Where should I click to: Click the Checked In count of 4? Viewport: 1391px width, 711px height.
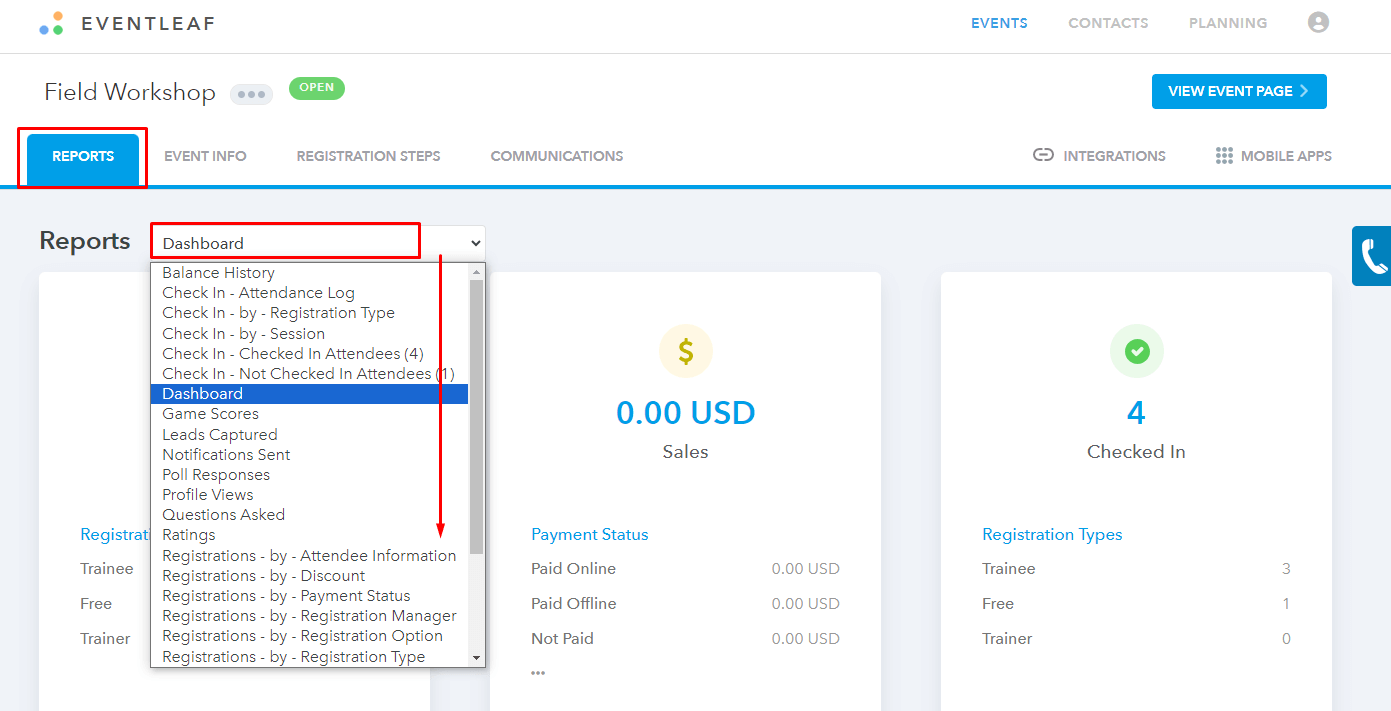[x=1136, y=412]
